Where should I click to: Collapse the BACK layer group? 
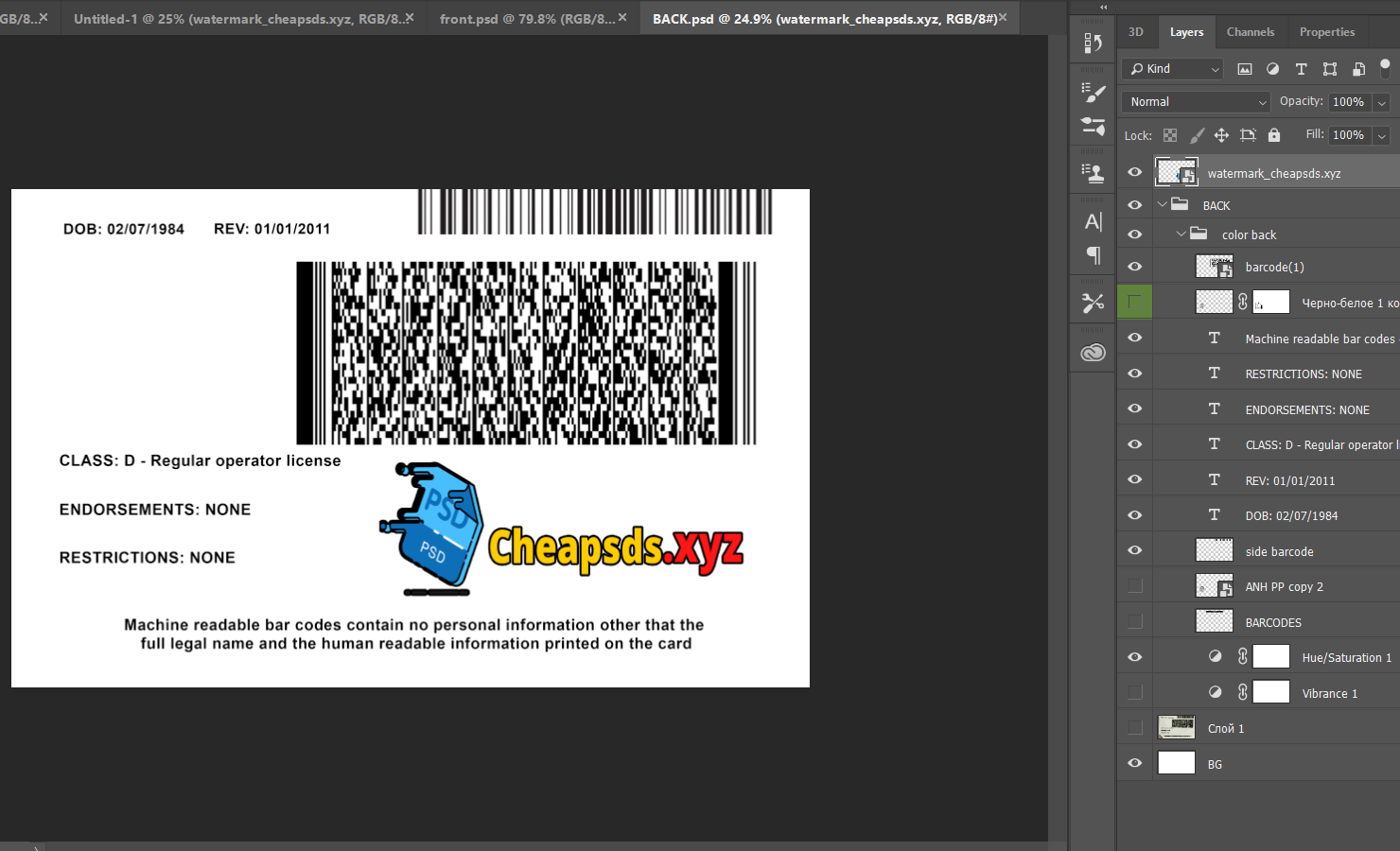pos(1163,205)
